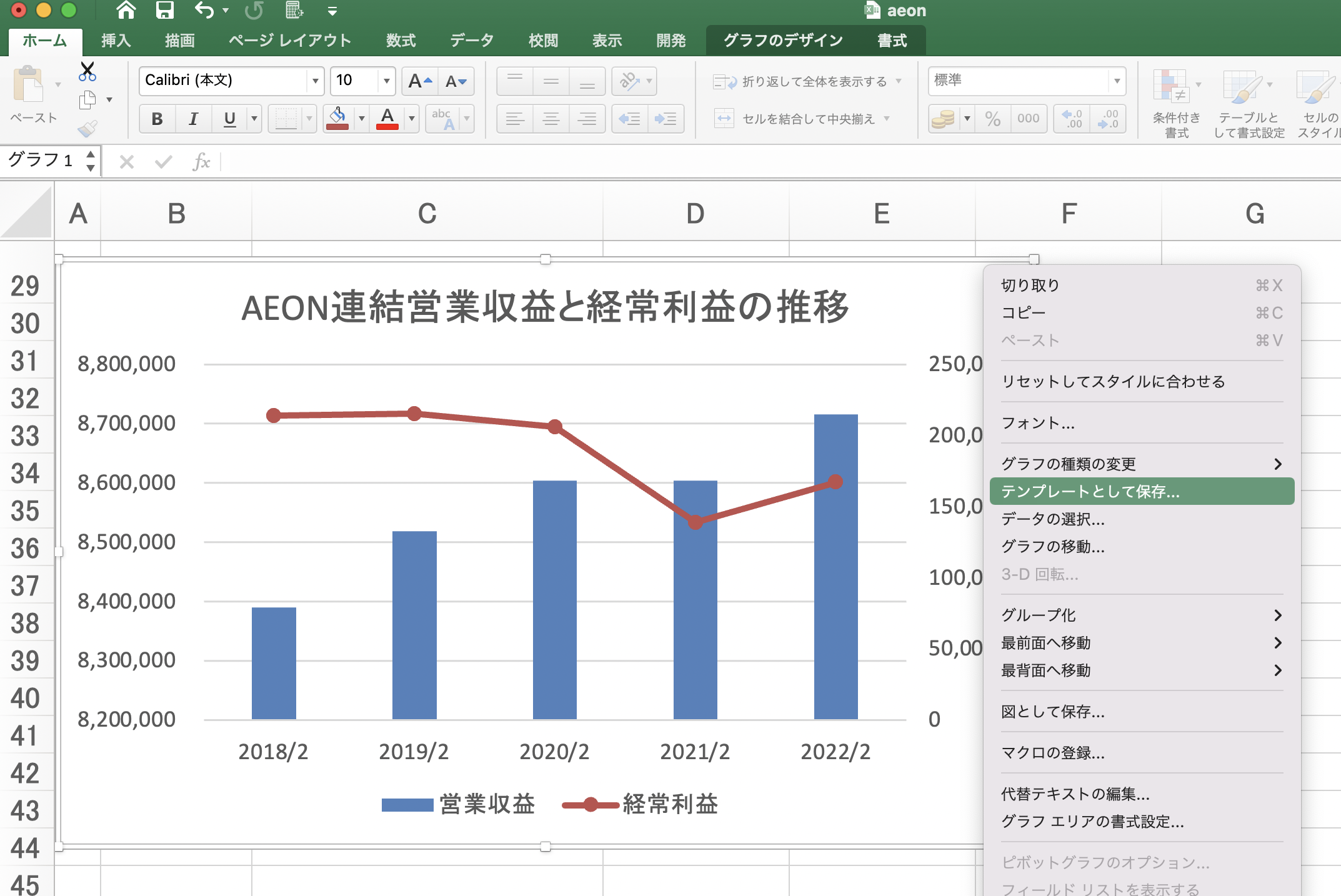Viewport: 1341px width, 896px height.
Task: Switch to the ページ レイアウト tab
Action: pos(289,41)
